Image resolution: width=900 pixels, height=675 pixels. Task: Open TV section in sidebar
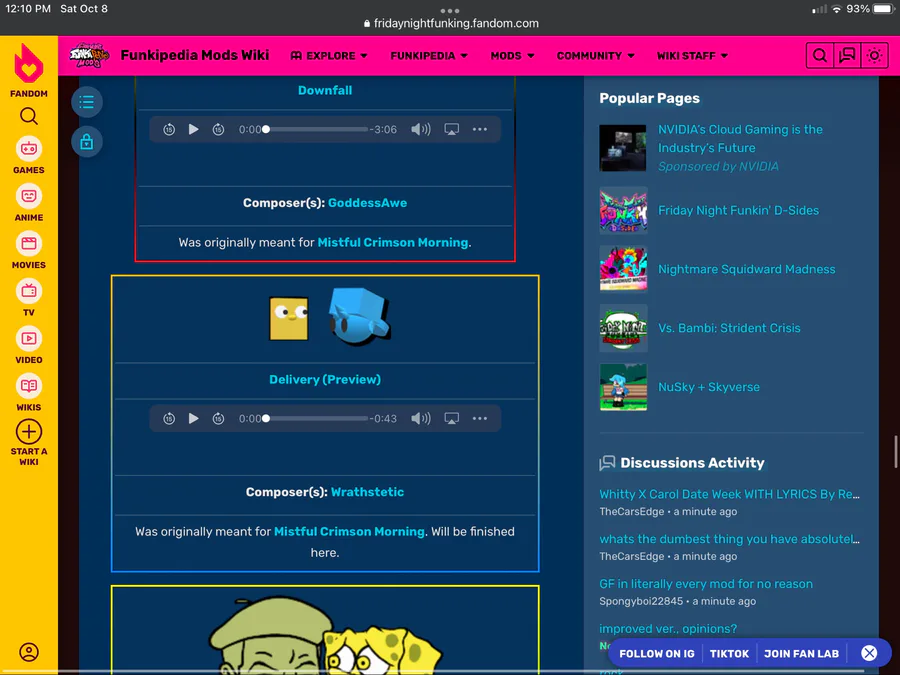[29, 298]
